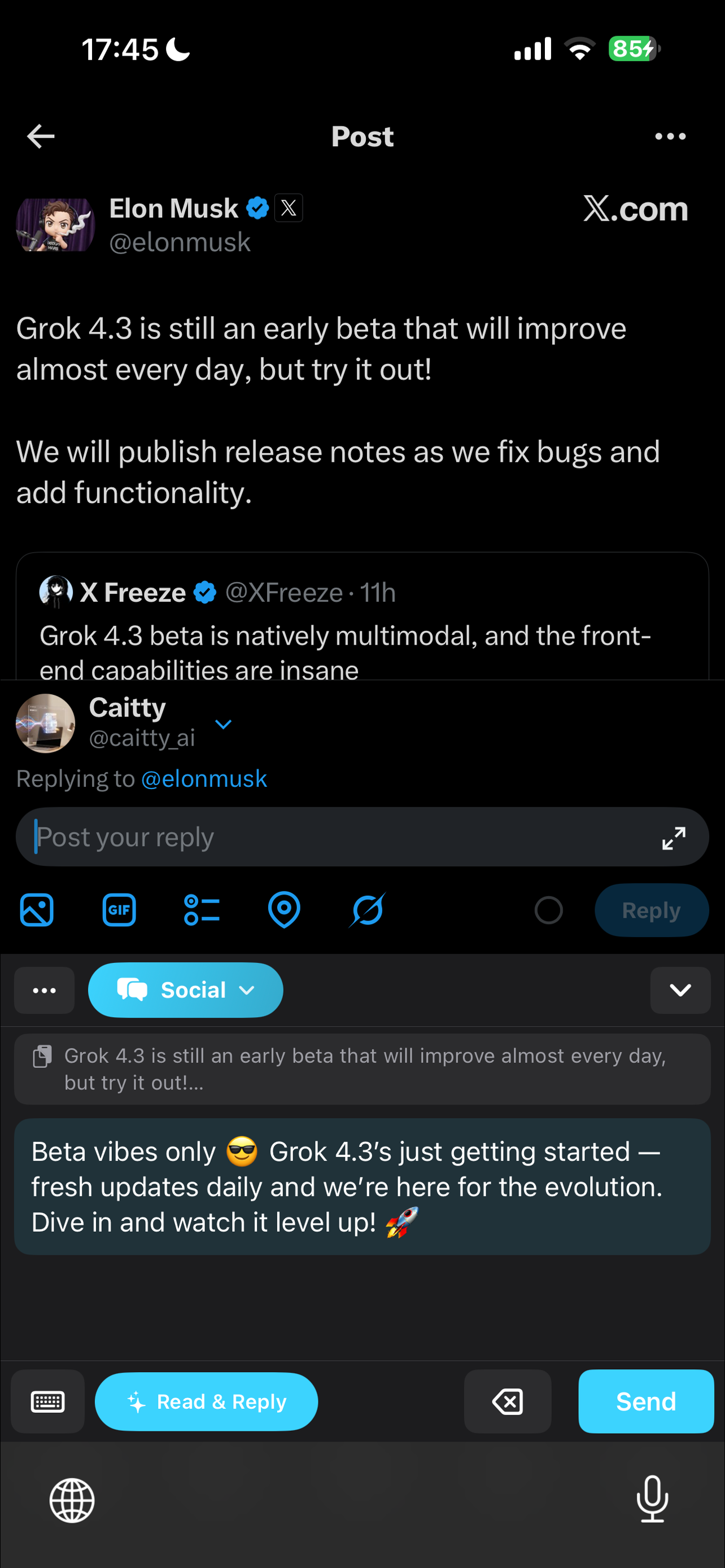The image size is (725, 1568).
Task: Activate voice input with the microphone icon
Action: tap(652, 1500)
